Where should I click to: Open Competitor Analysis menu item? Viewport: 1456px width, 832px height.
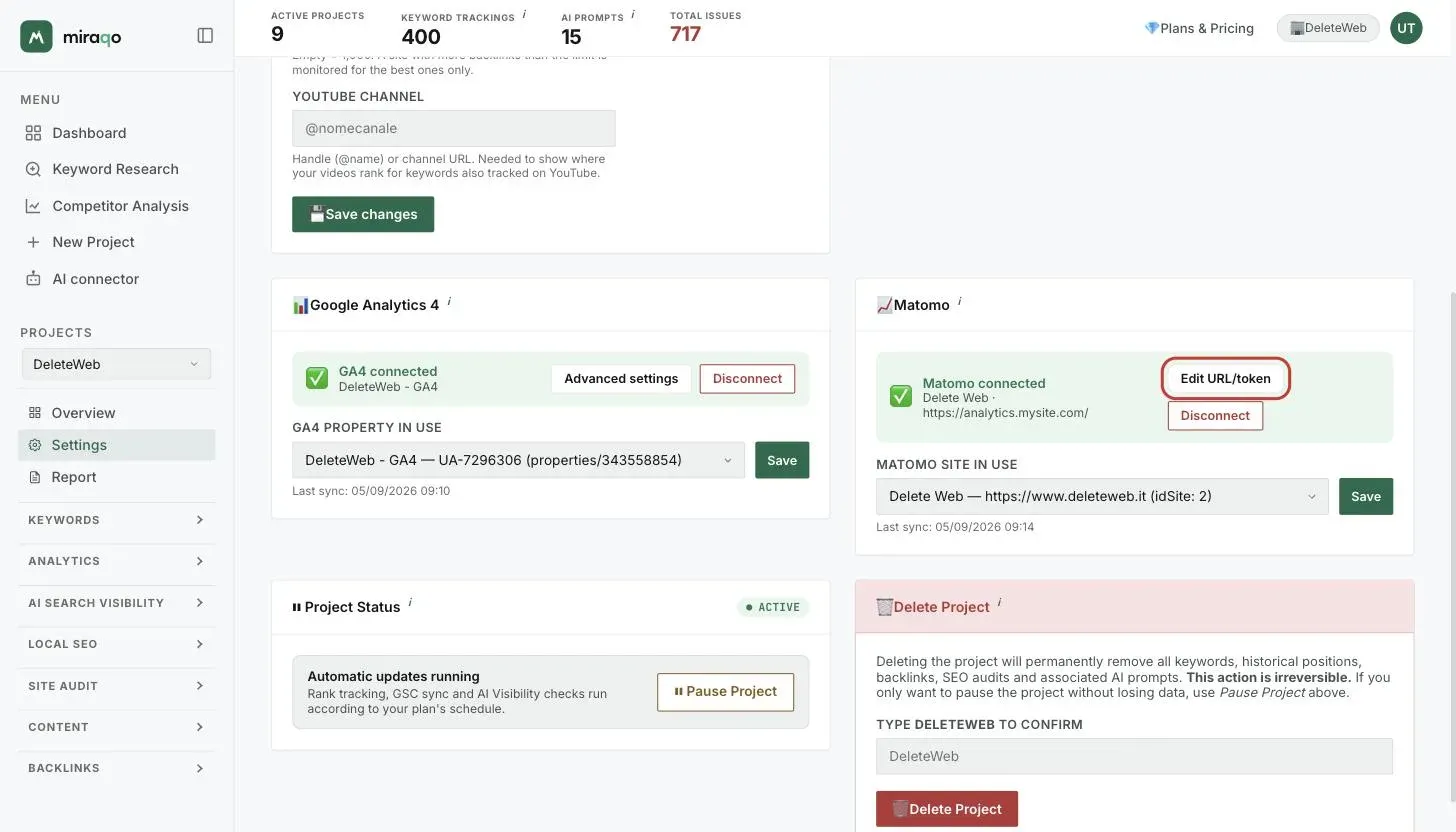pyautogui.click(x=120, y=206)
